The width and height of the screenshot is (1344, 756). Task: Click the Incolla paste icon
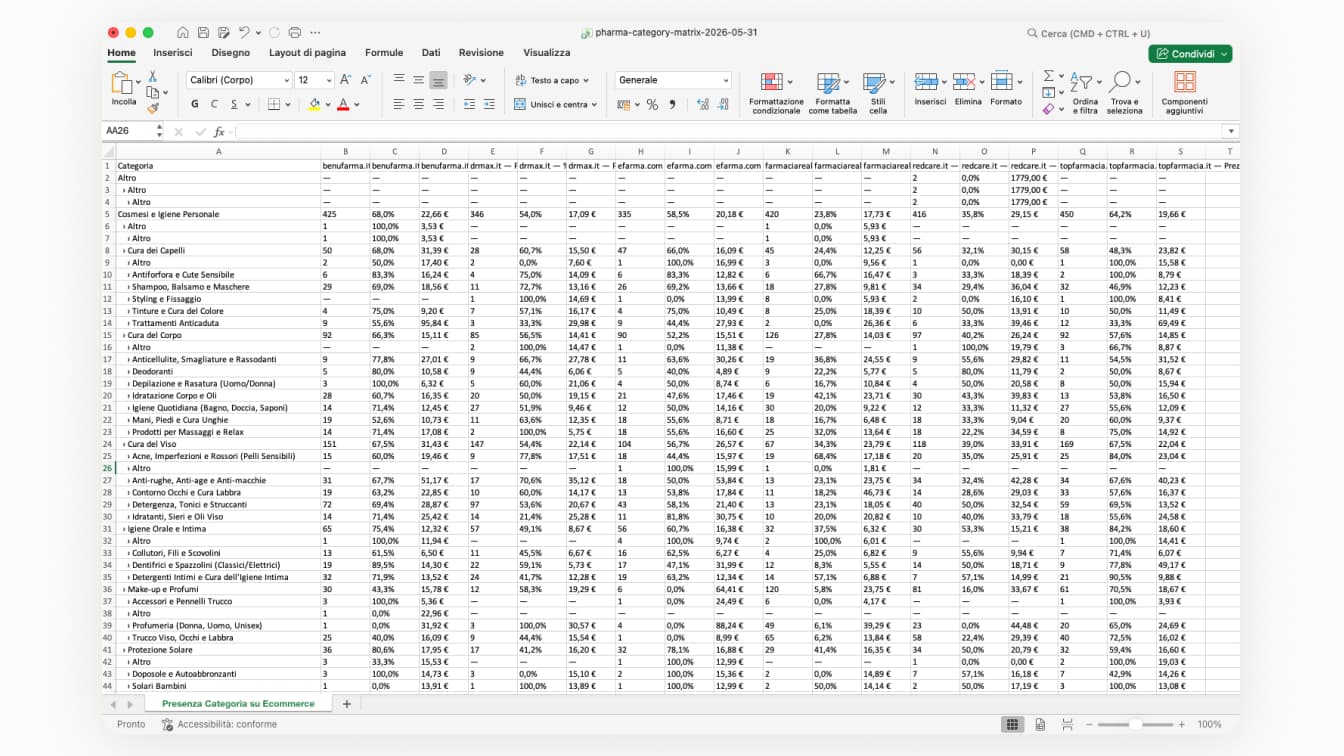122,85
